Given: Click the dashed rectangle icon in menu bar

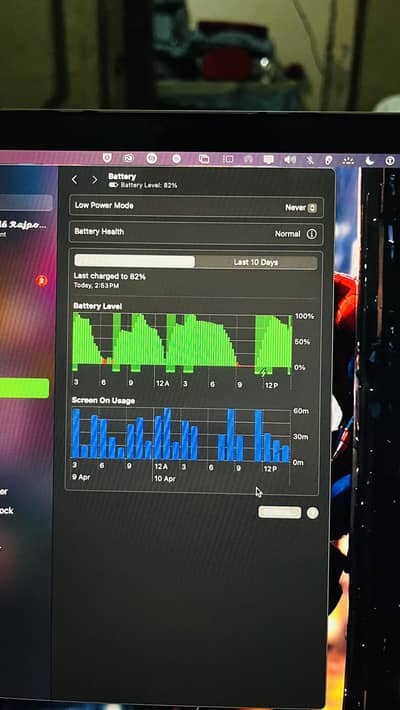Looking at the screenshot, I should (x=228, y=159).
